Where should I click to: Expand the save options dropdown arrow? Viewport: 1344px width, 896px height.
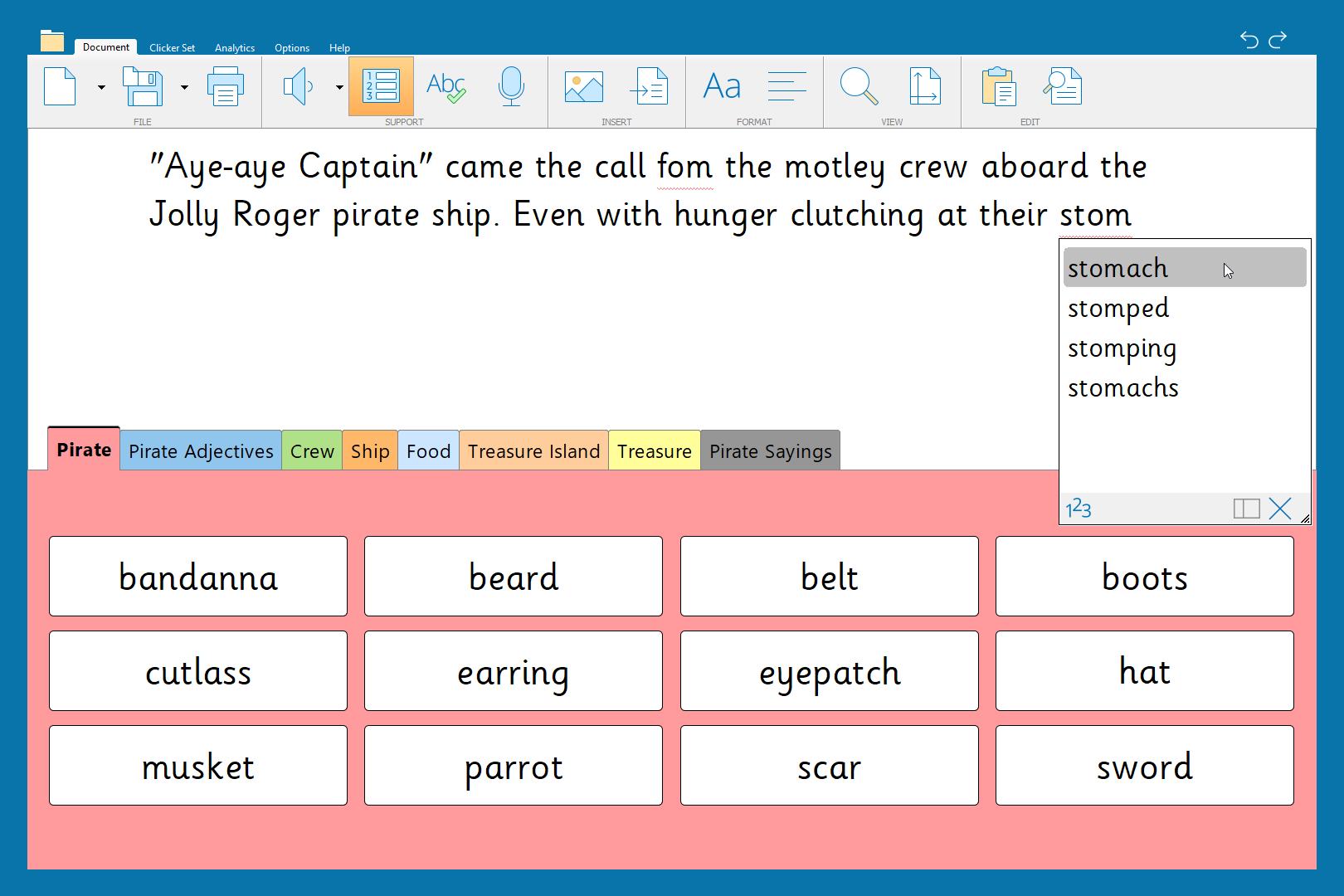(184, 87)
